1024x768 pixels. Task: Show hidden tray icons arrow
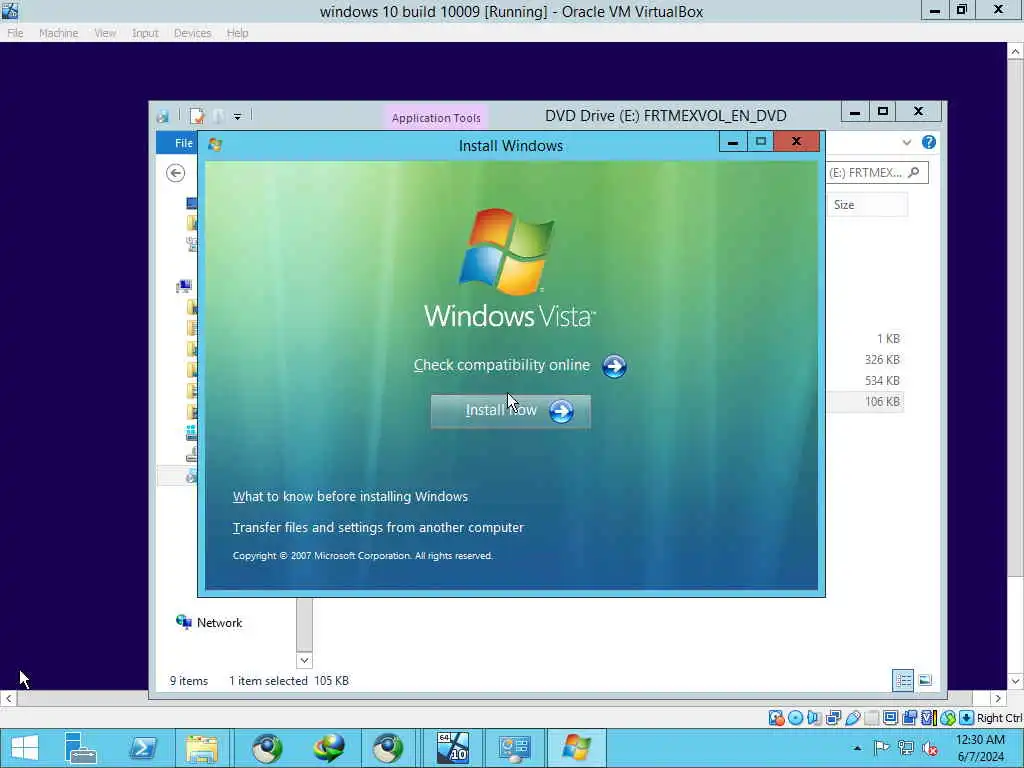(x=857, y=748)
